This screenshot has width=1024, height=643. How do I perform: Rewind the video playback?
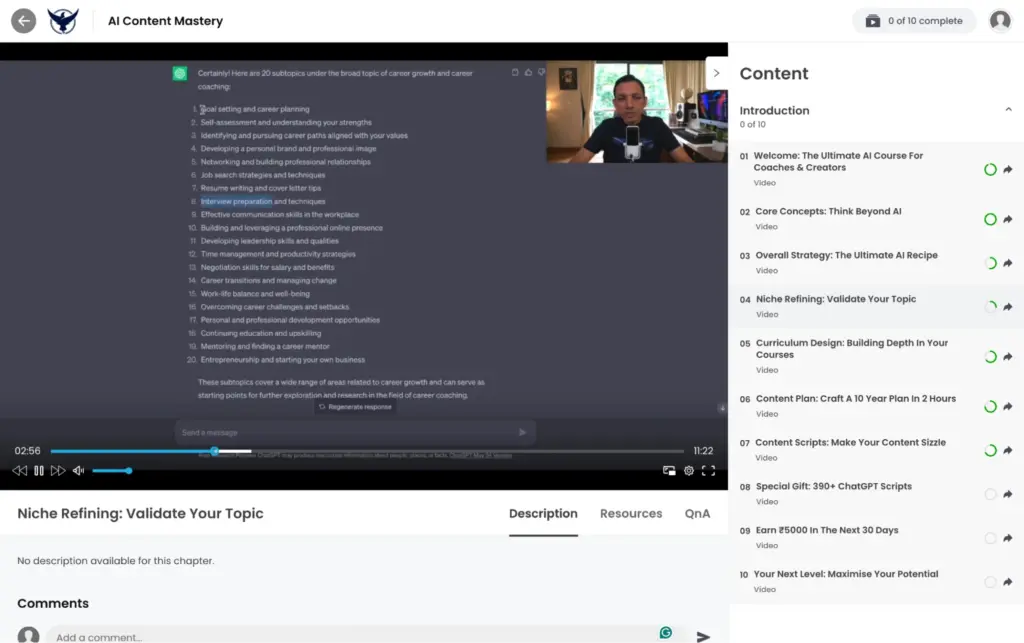20,471
